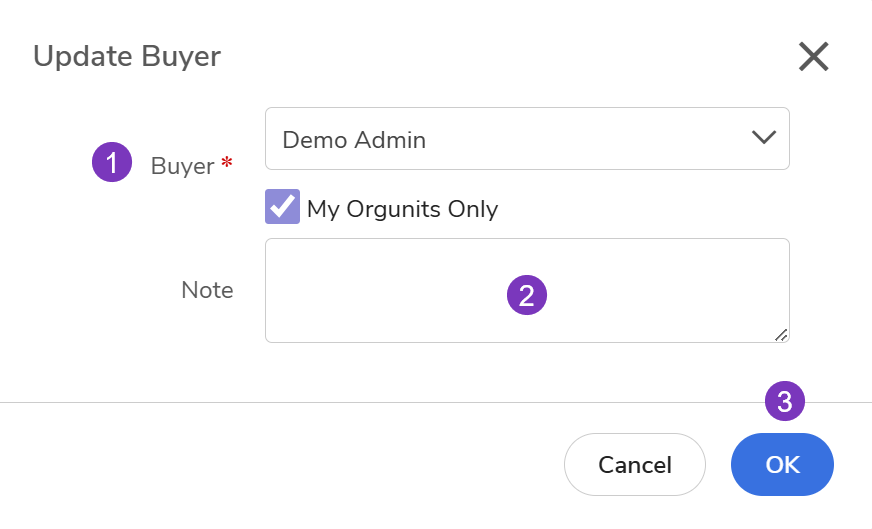The image size is (872, 529).
Task: Uncheck the My Orgunits Only checkbox
Action: point(282,207)
